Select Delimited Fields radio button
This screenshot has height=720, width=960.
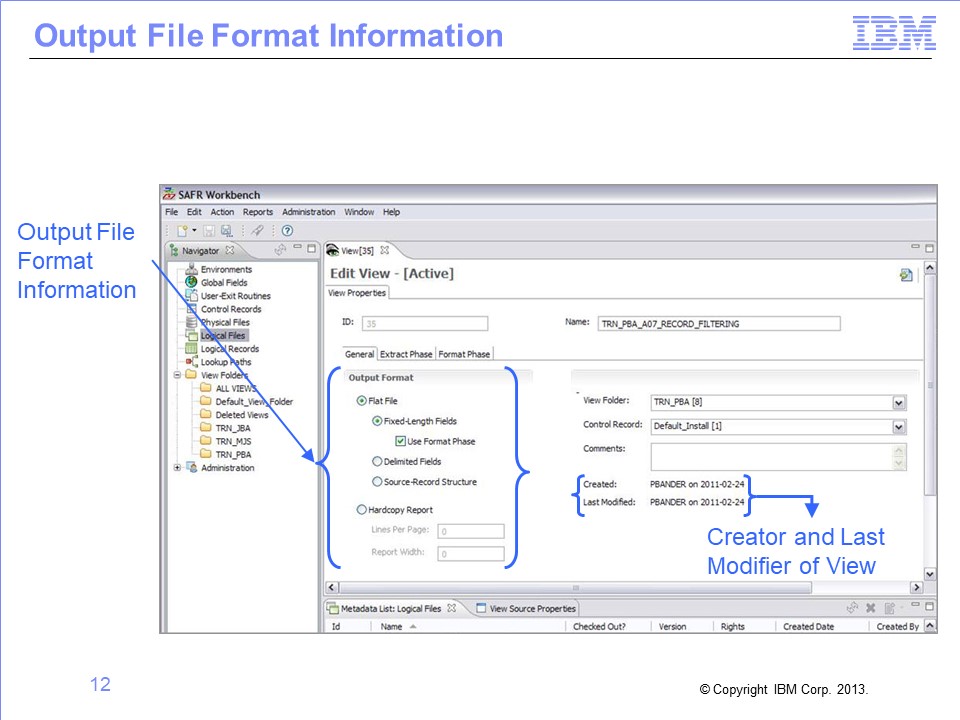coord(377,461)
